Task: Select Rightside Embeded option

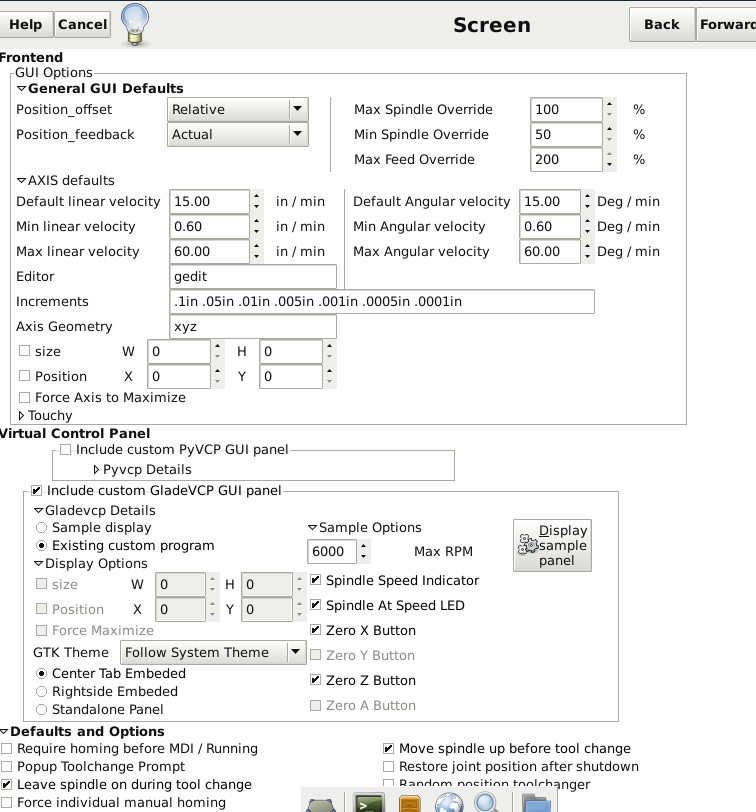Action: (x=41, y=691)
